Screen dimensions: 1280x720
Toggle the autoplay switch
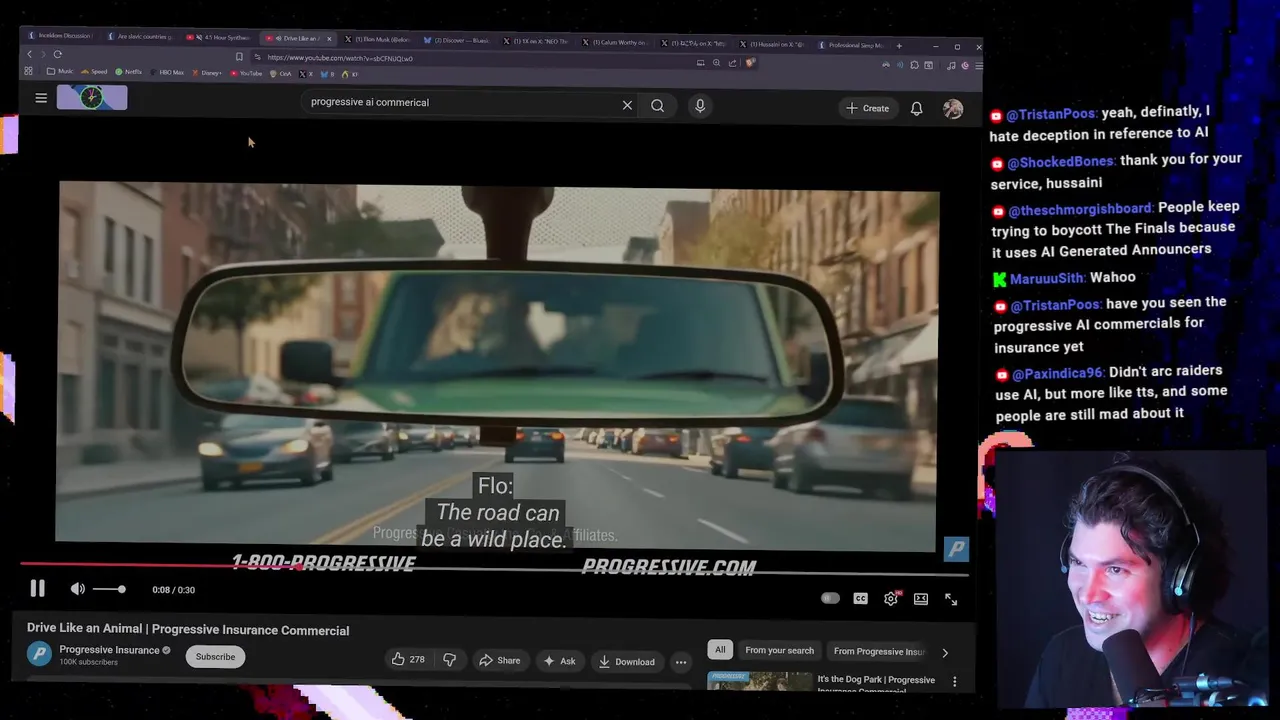coord(830,598)
